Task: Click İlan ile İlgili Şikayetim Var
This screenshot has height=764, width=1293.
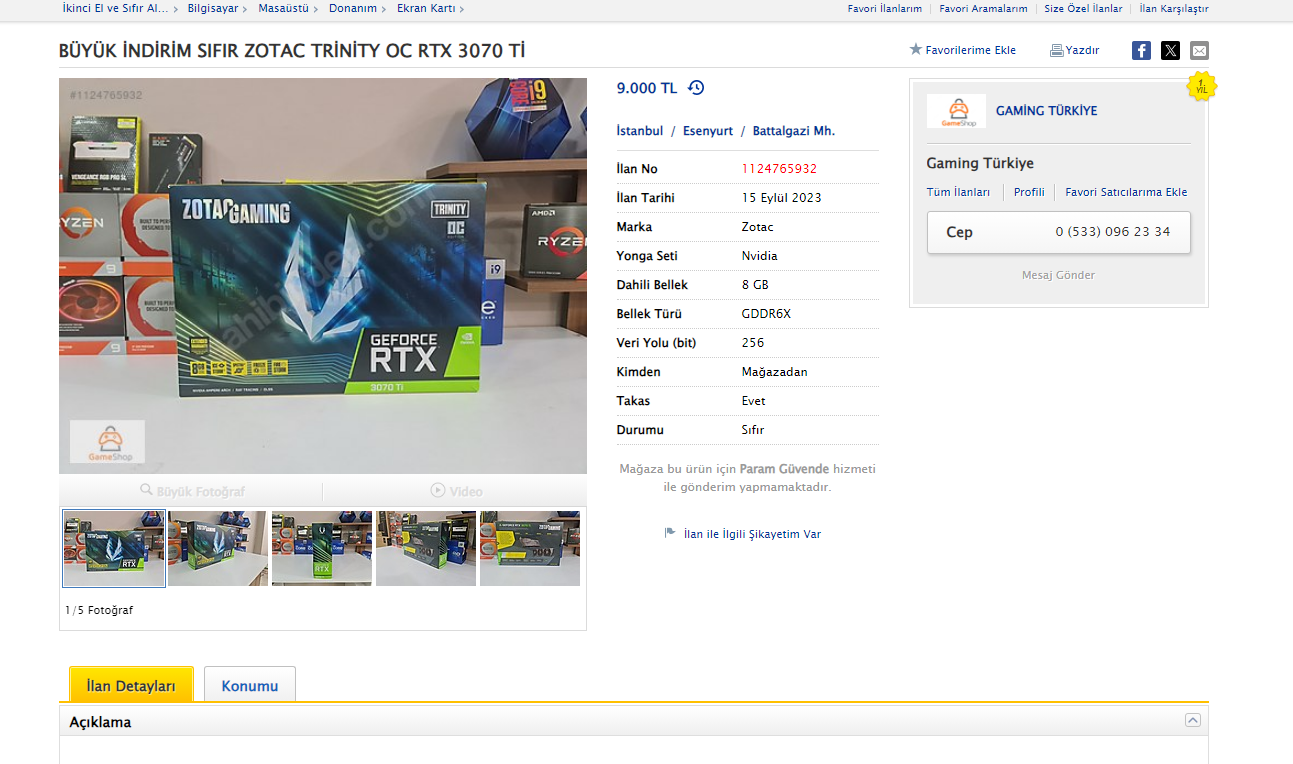Action: coord(752,534)
